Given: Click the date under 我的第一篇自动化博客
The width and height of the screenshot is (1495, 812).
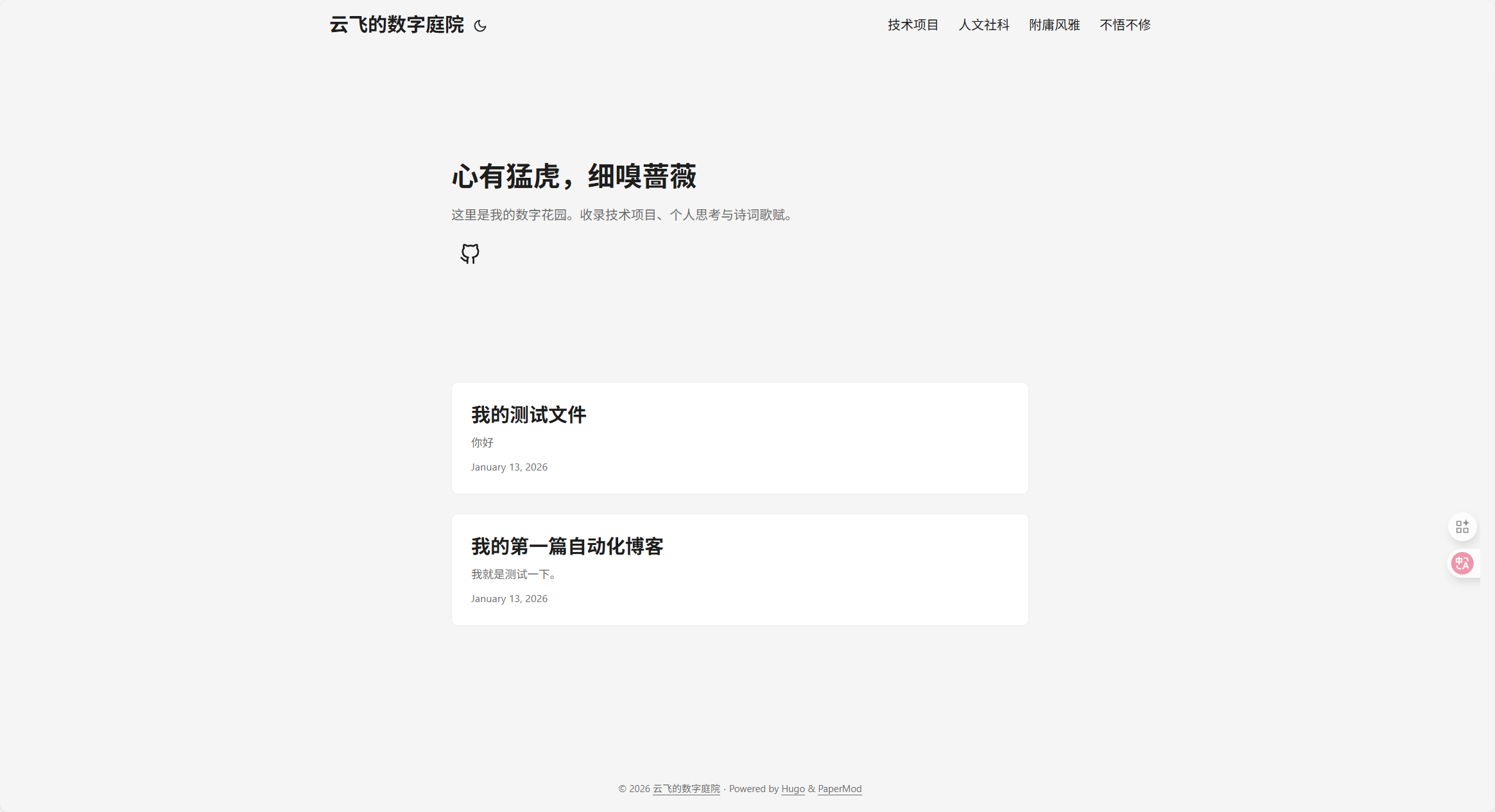Looking at the screenshot, I should pos(509,599).
